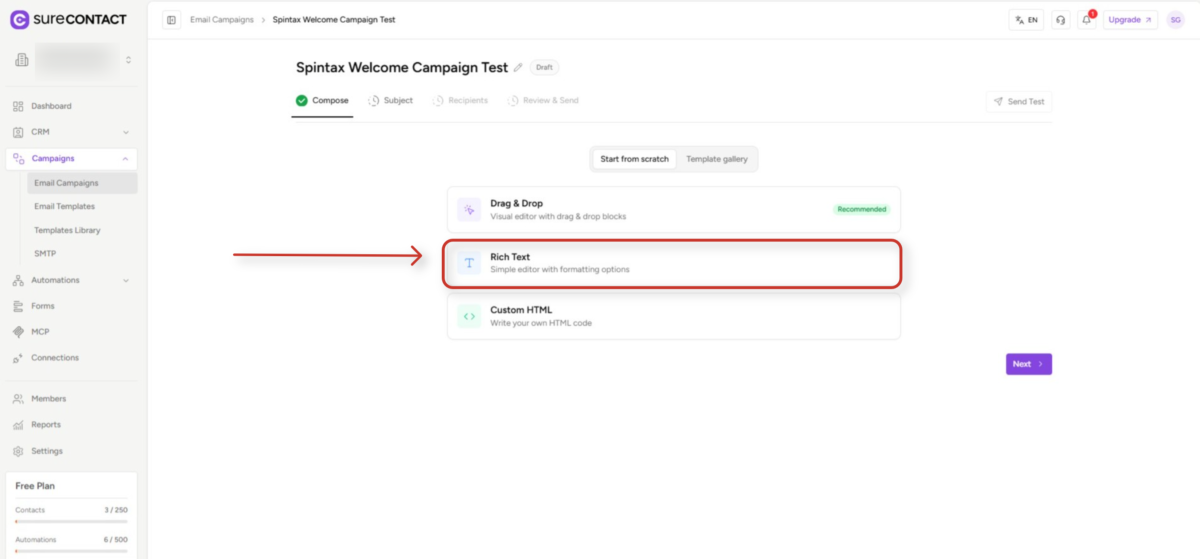Expand the CRM menu chevron

(126, 132)
